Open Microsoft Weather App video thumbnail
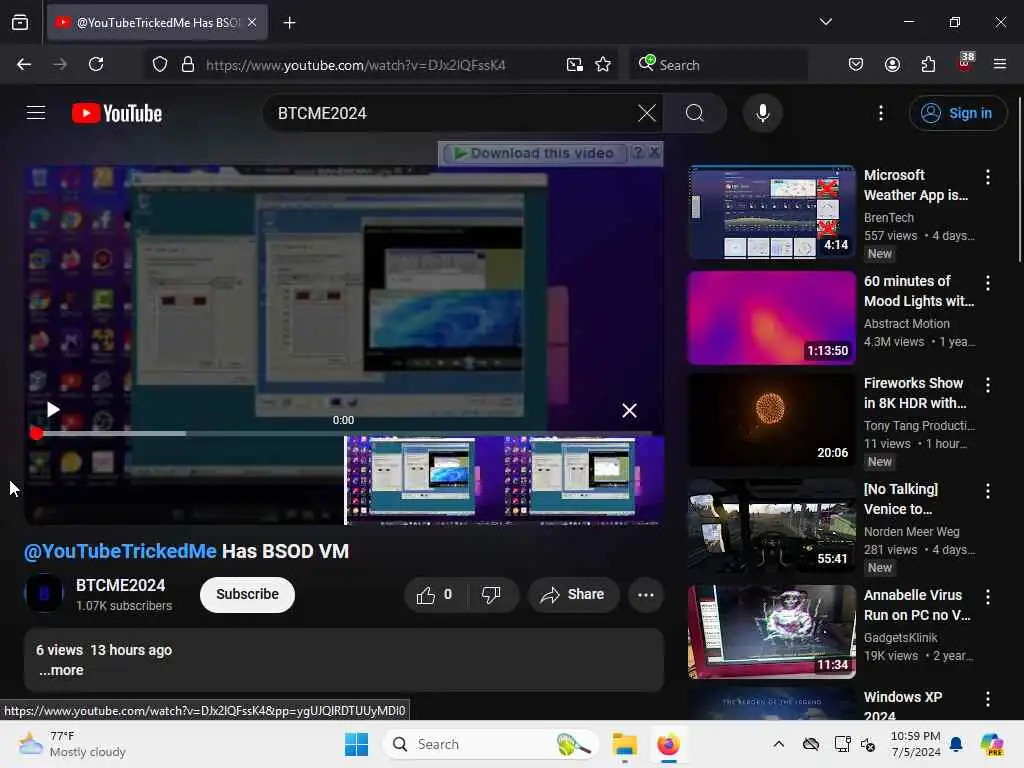Image resolution: width=1024 pixels, height=768 pixels. [771, 212]
